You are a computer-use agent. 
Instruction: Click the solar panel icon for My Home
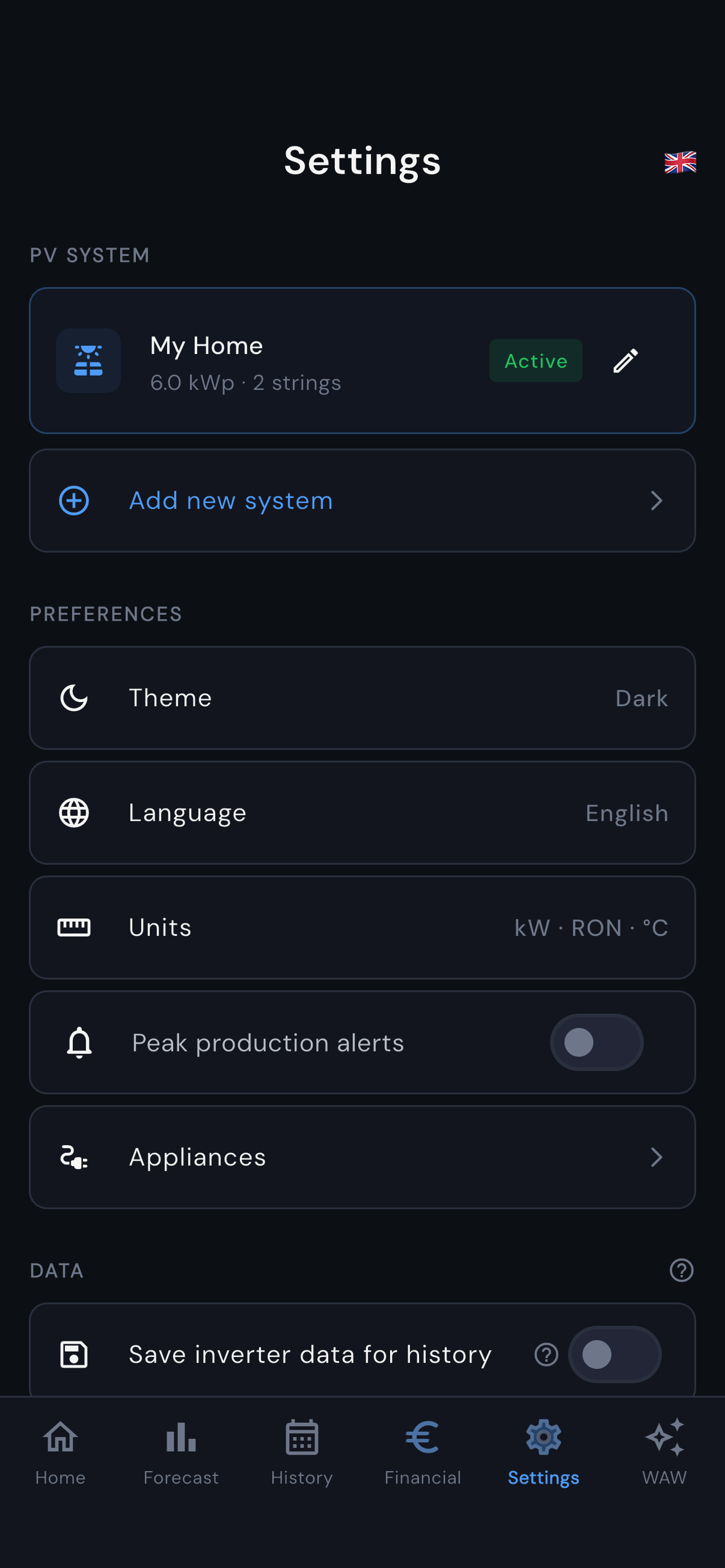click(x=88, y=360)
